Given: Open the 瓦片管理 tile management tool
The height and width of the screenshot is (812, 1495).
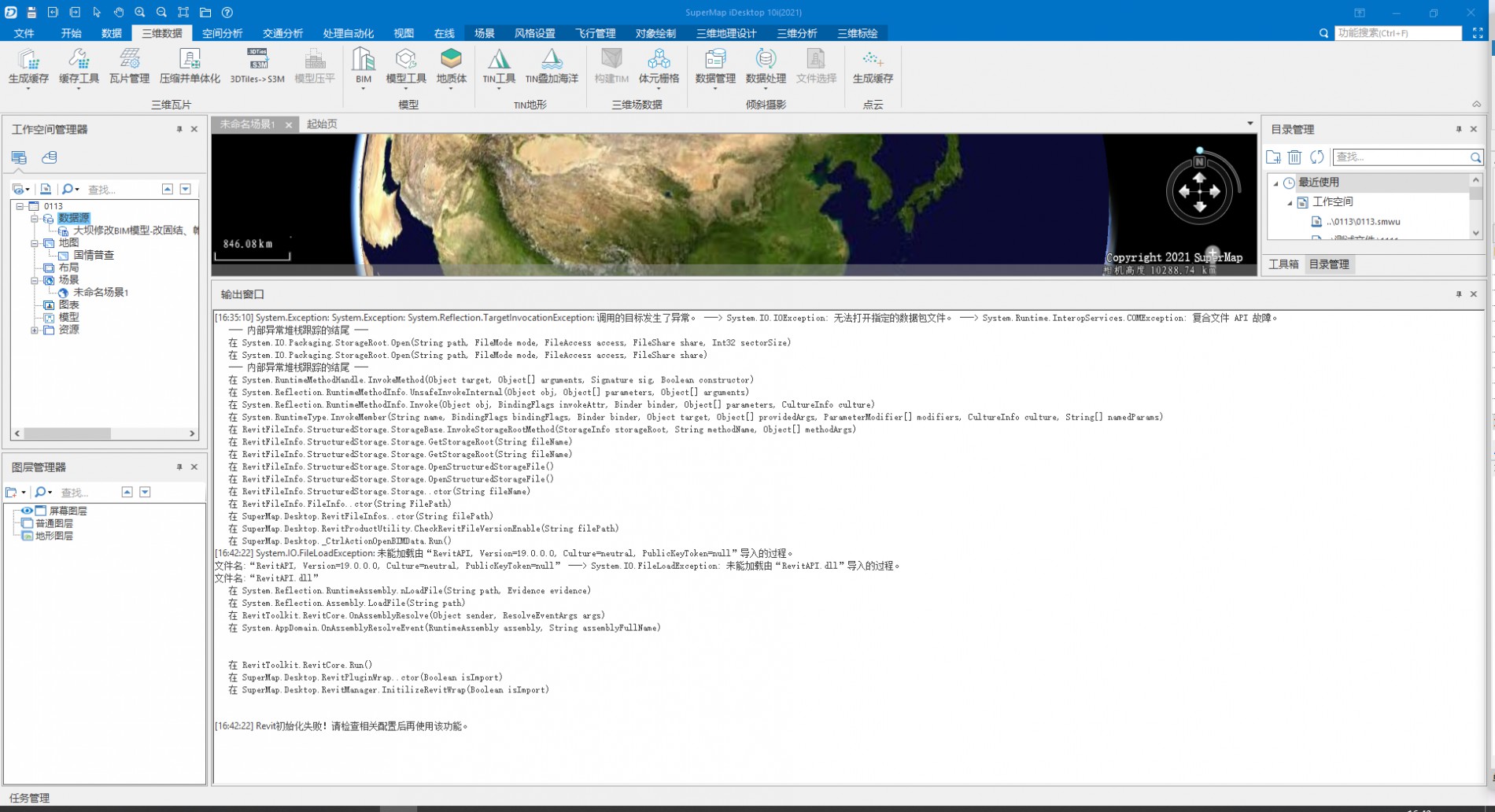Looking at the screenshot, I should coord(129,67).
